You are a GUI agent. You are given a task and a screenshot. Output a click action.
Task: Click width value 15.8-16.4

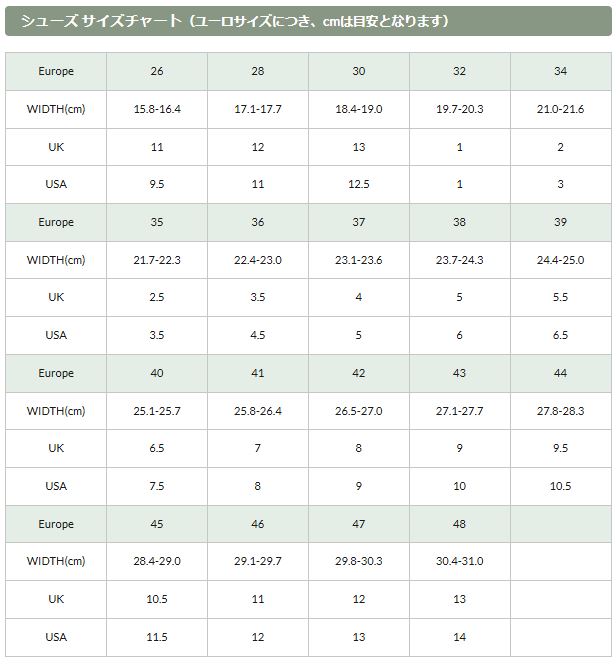(x=157, y=109)
